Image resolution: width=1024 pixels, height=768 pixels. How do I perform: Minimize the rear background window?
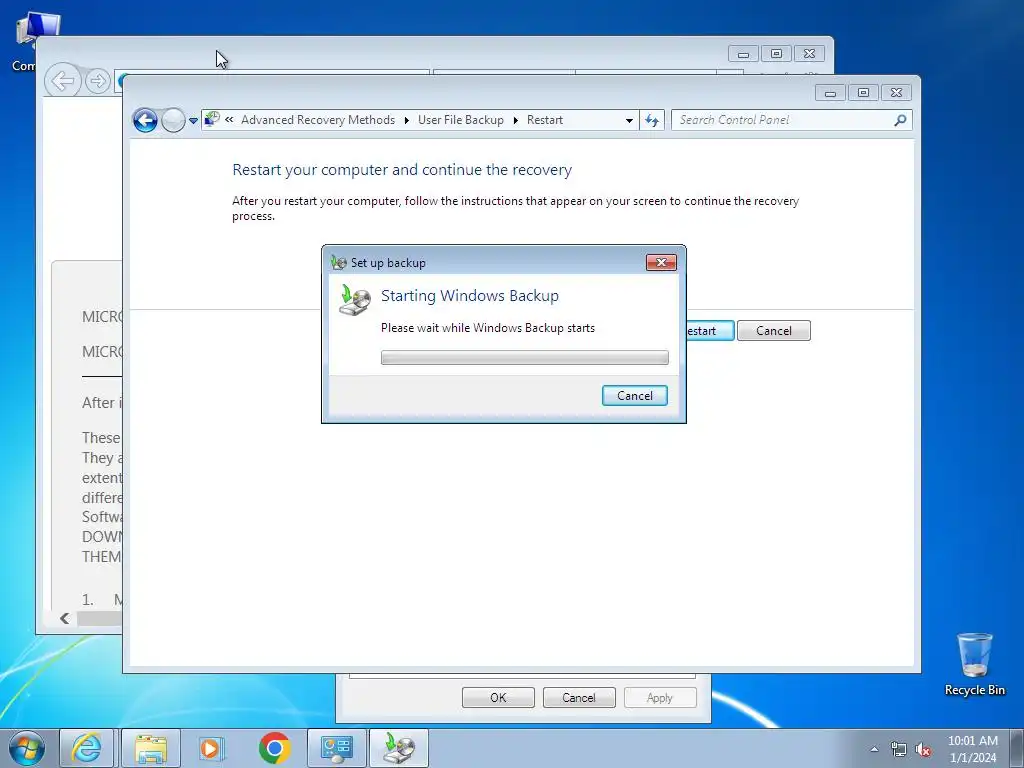tap(743, 54)
